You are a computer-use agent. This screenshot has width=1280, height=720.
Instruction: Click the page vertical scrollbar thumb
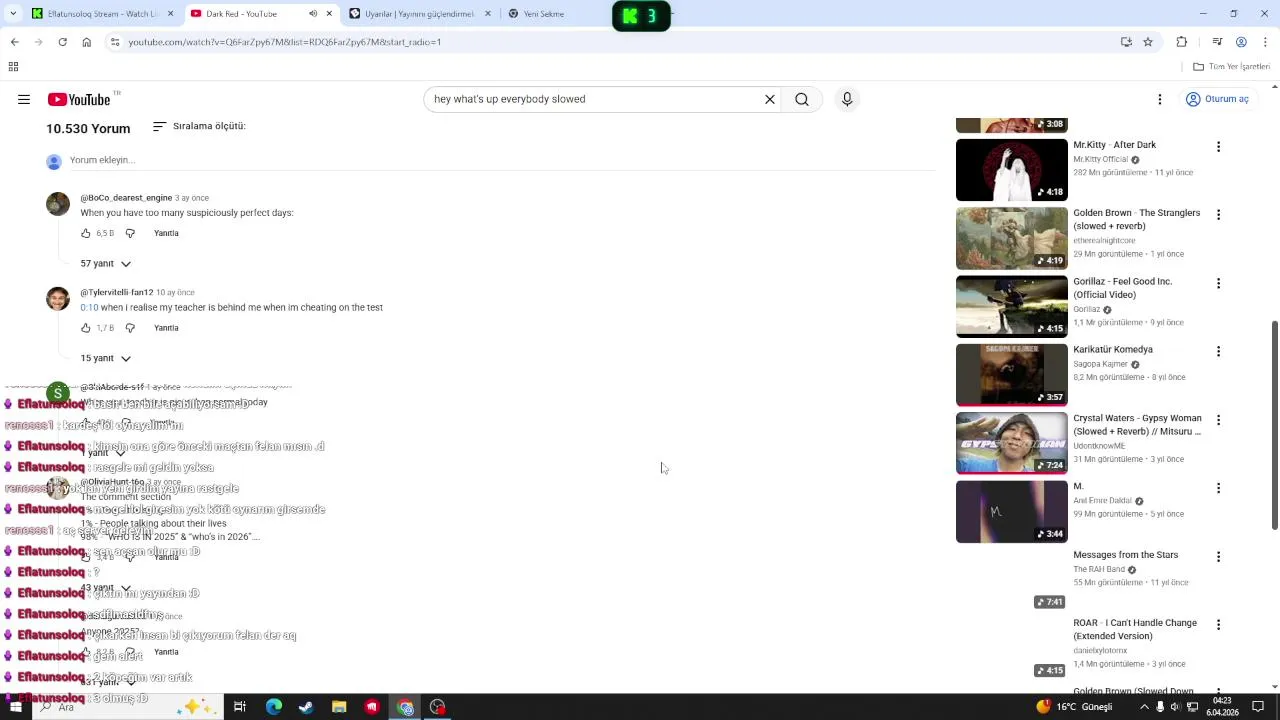coord(1274,426)
